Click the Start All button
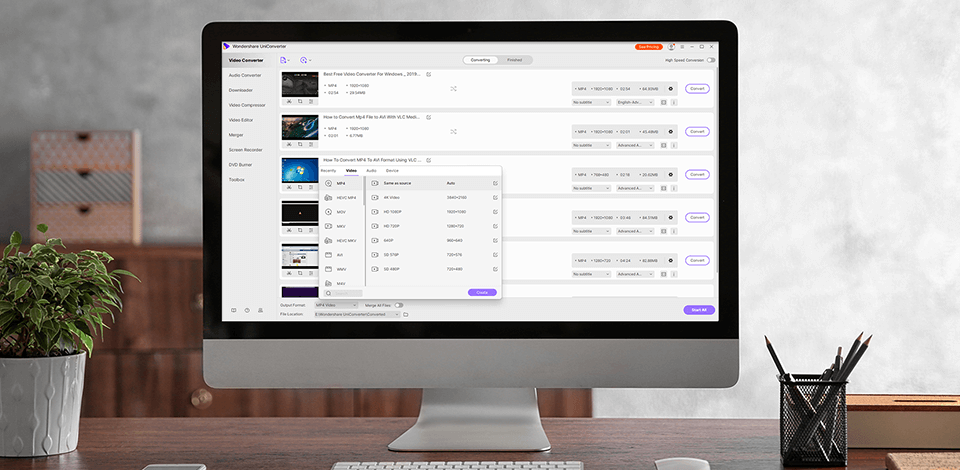 pos(699,310)
